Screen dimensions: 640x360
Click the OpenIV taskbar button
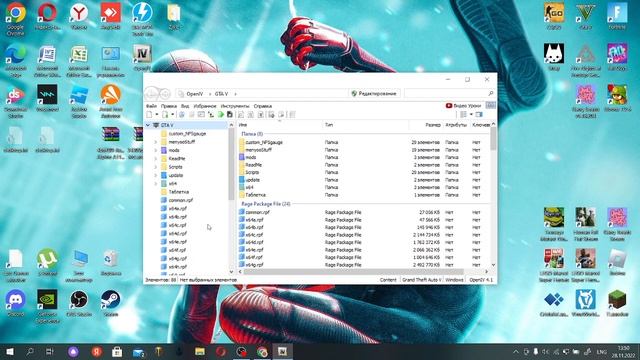[282, 351]
